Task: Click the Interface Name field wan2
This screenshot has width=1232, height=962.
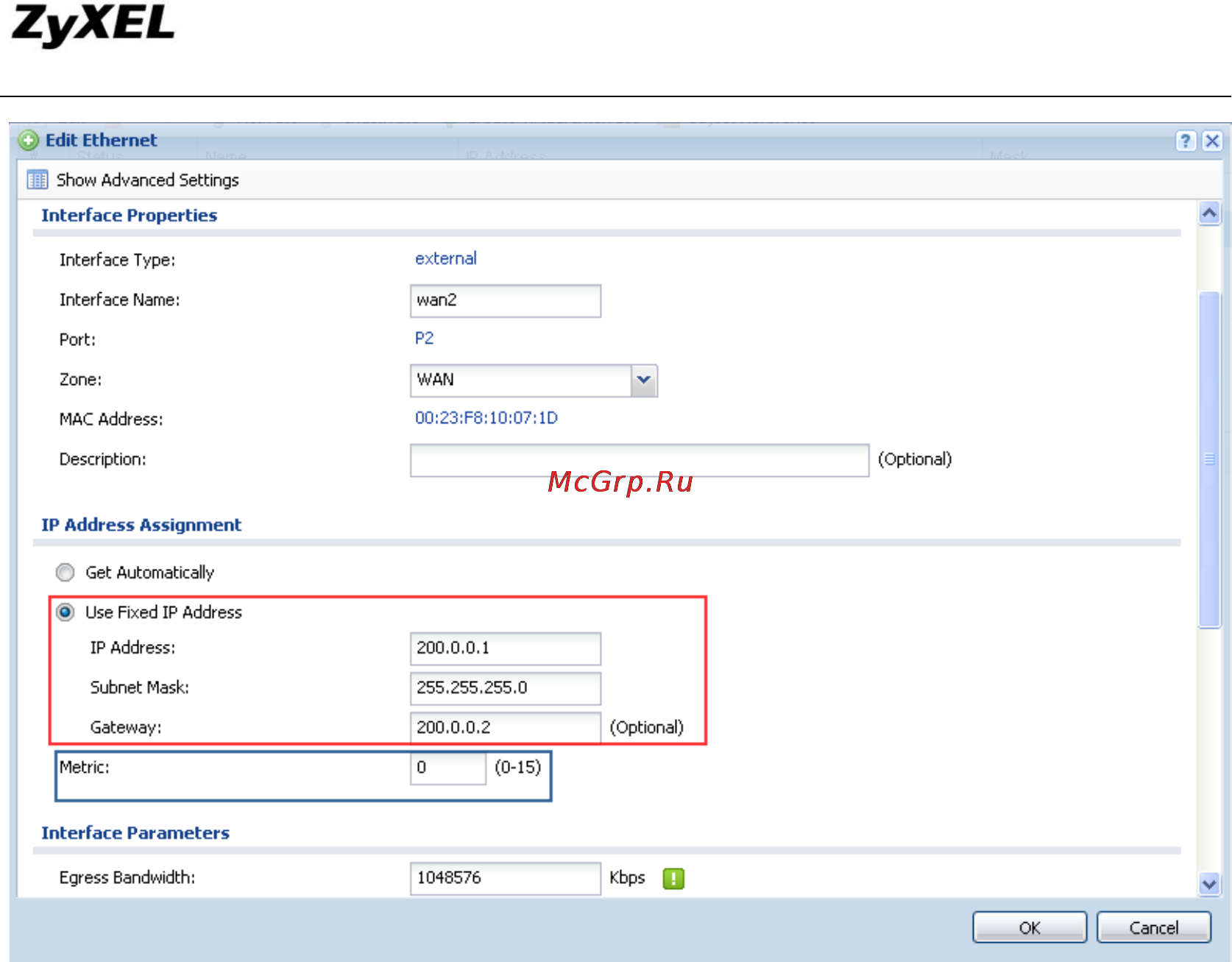Action: click(x=505, y=301)
